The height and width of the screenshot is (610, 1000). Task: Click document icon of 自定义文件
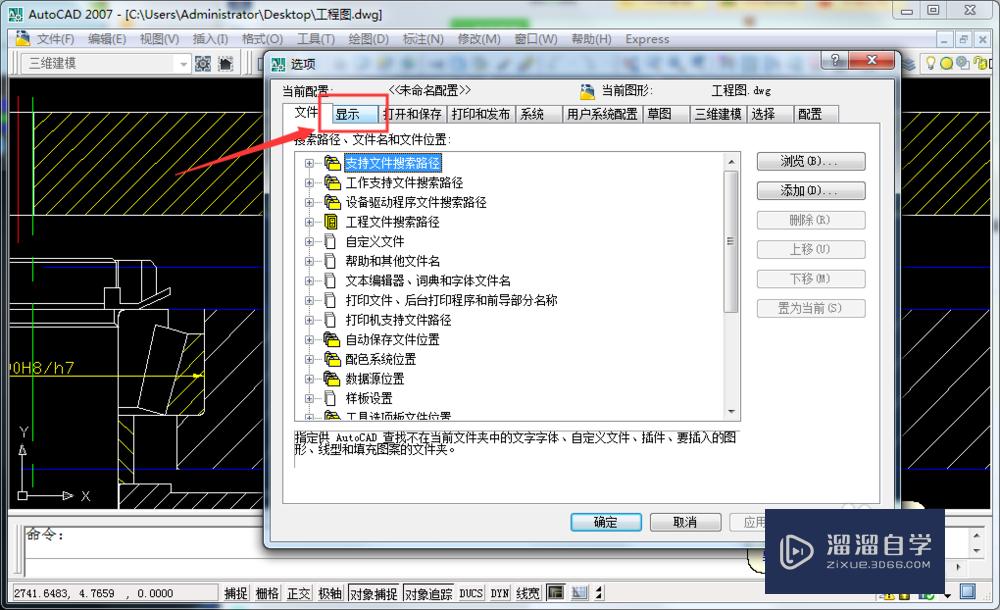click(330, 242)
